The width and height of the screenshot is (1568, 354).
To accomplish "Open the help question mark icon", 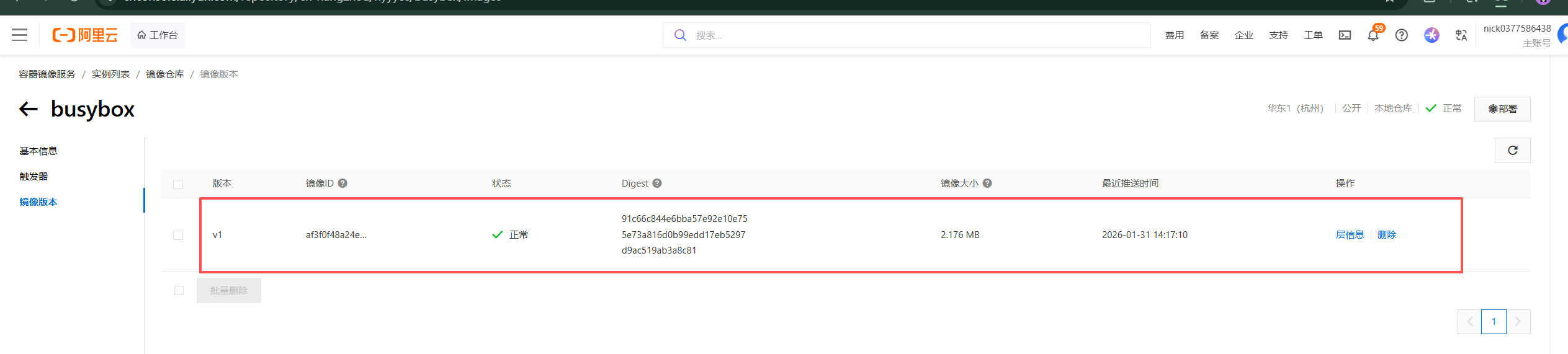I will point(1402,35).
